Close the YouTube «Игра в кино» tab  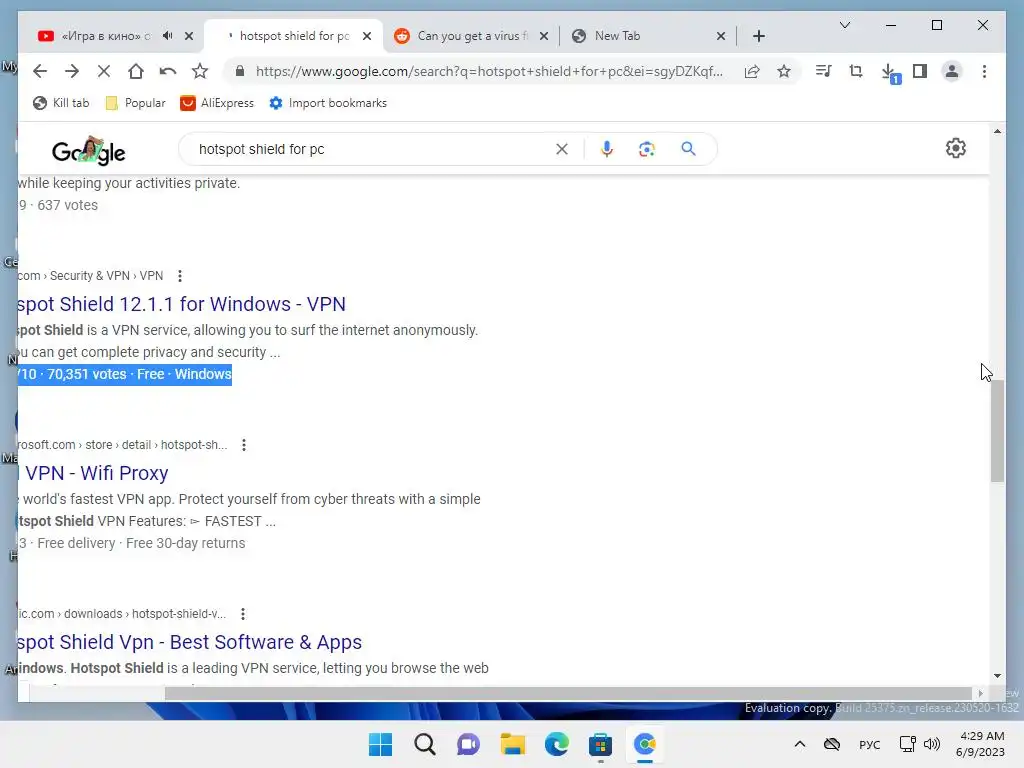[189, 36]
